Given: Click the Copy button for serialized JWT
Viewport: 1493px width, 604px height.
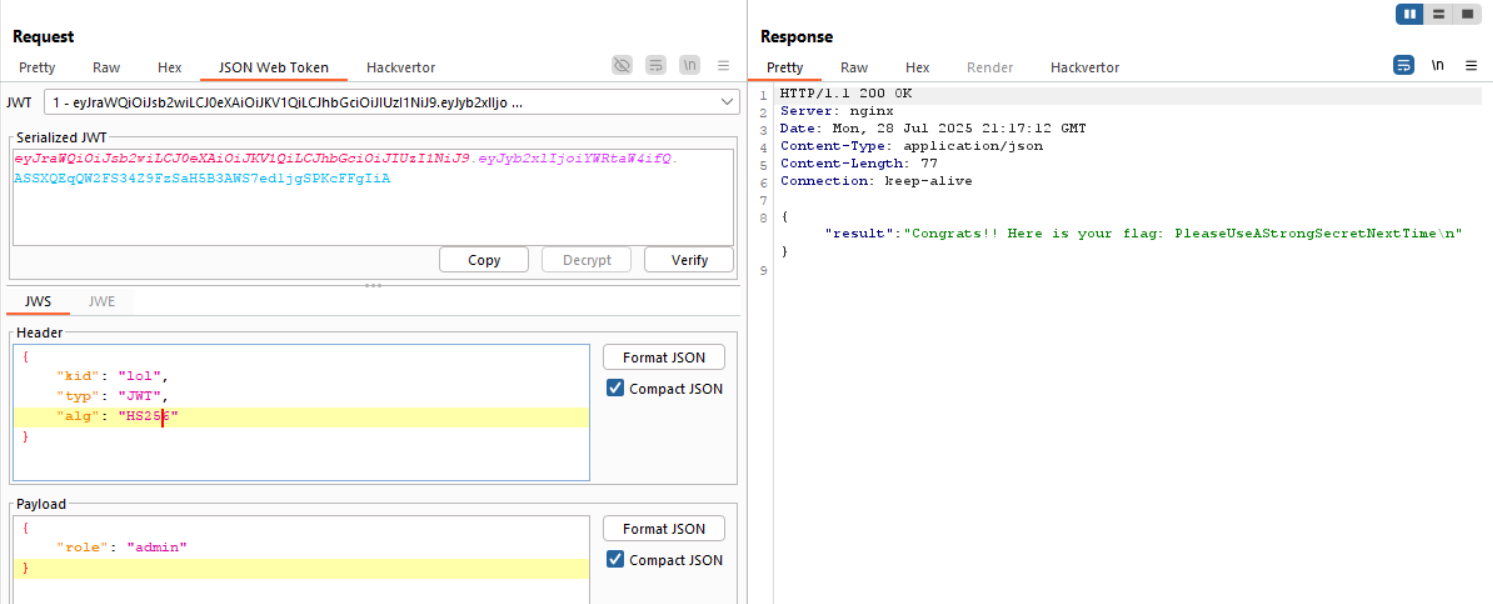Looking at the screenshot, I should click(x=484, y=260).
